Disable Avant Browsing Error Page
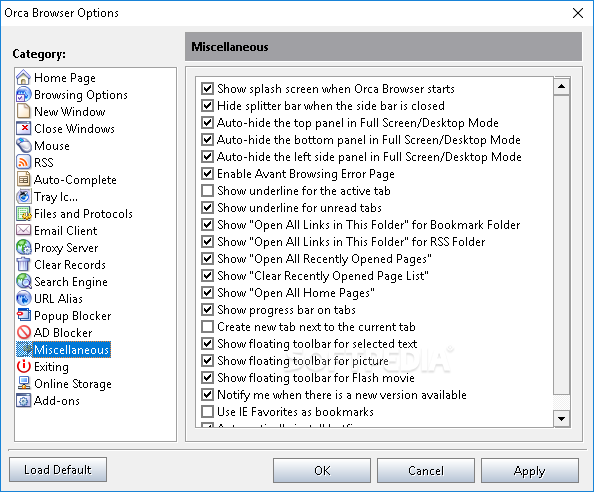The image size is (594, 492). tap(207, 173)
